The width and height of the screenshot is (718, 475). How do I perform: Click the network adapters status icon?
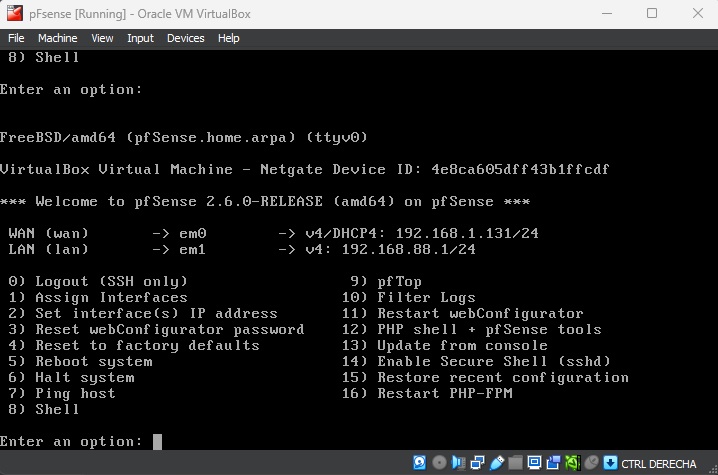[478, 463]
